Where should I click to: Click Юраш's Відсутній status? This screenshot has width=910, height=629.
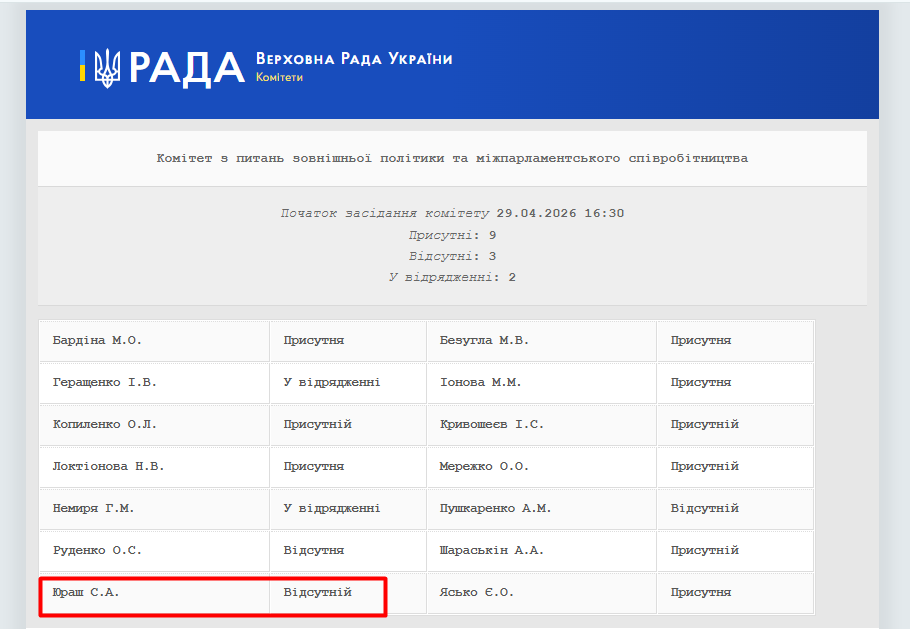(317, 592)
